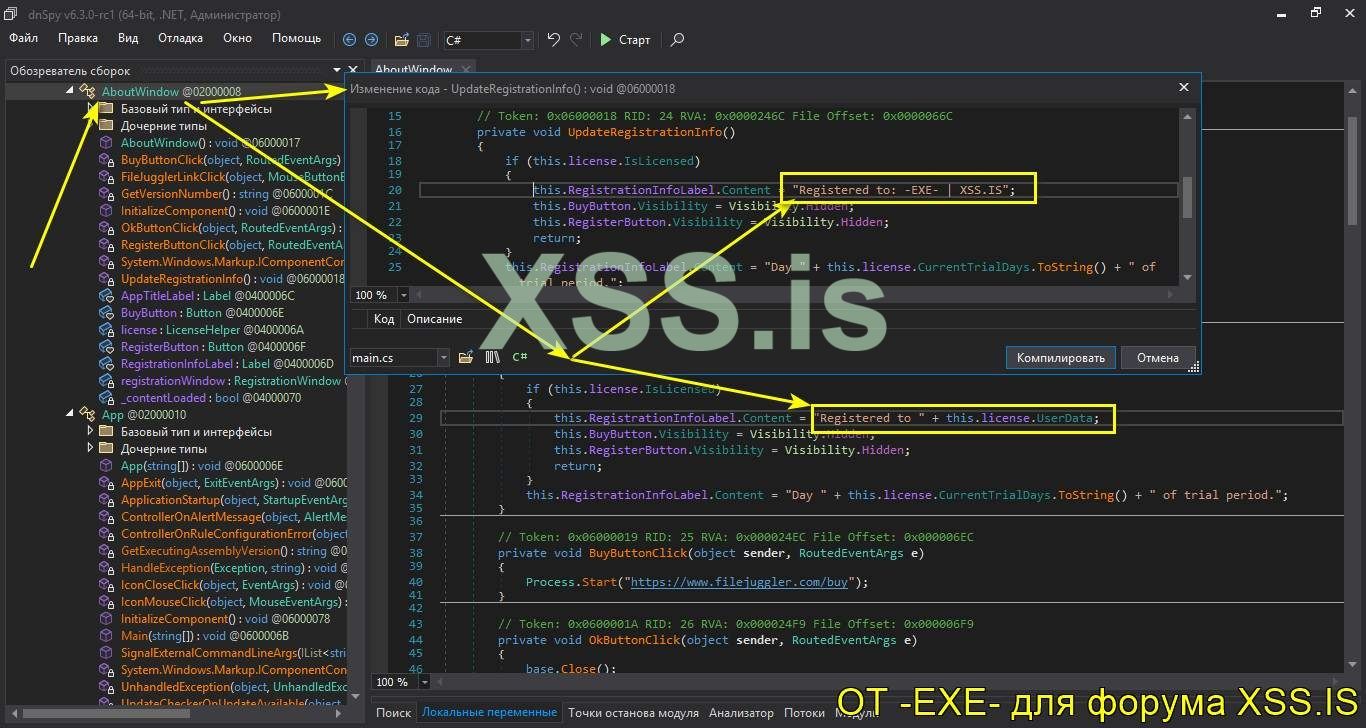1366x728 pixels.
Task: Click the Старт debug button
Action: click(625, 40)
